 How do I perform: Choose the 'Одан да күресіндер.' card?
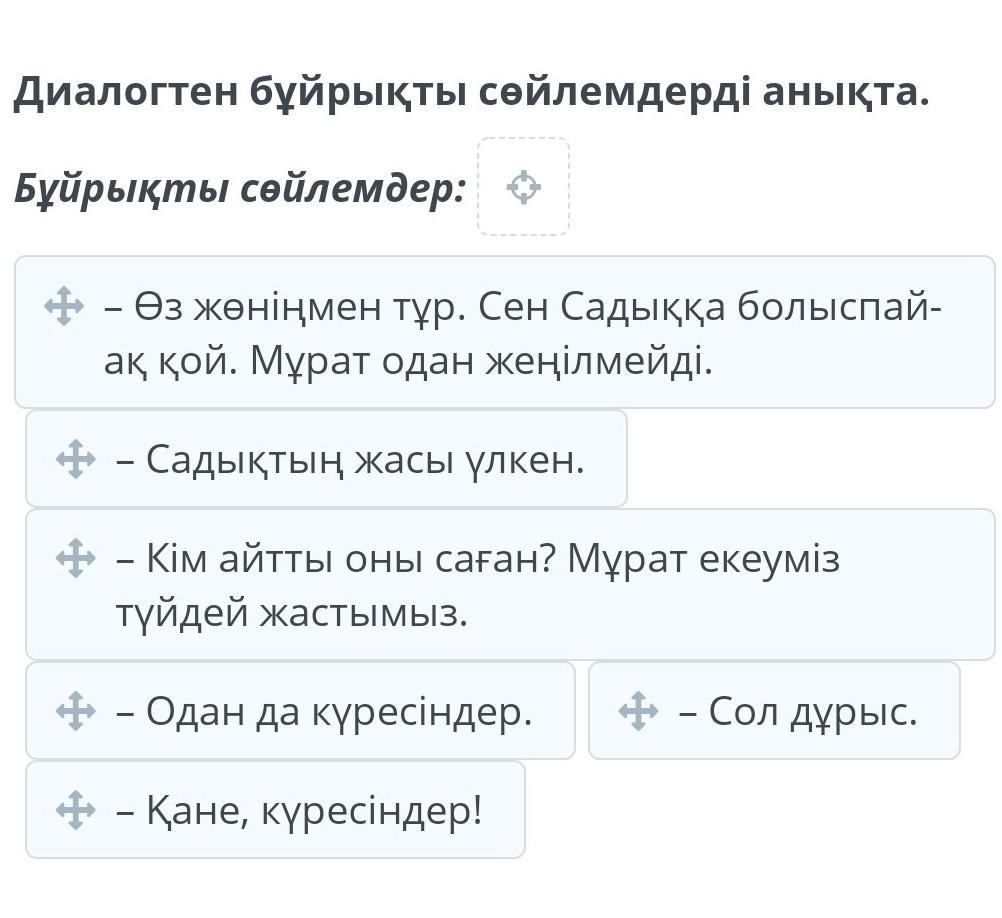pyautogui.click(x=300, y=710)
